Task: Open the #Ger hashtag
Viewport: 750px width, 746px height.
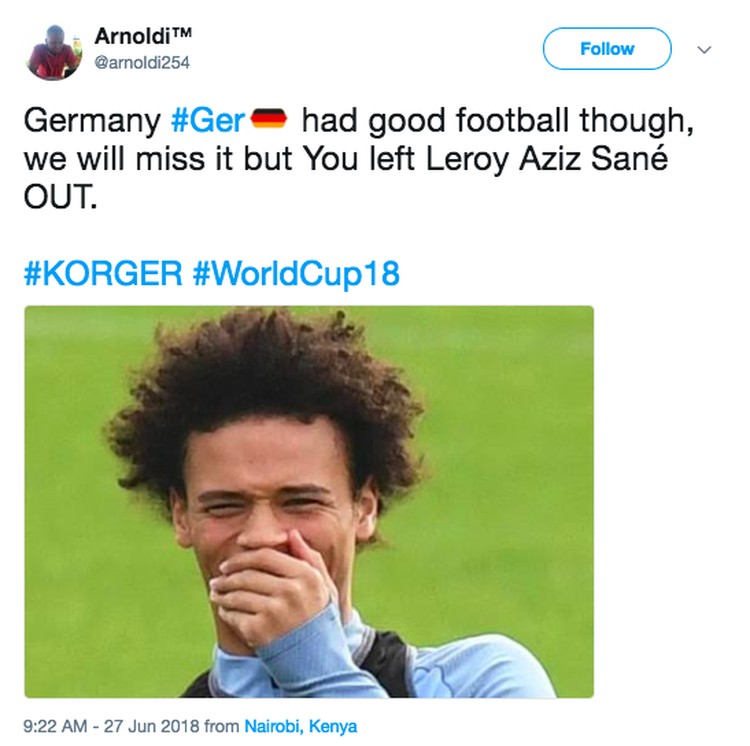Action: tap(208, 120)
